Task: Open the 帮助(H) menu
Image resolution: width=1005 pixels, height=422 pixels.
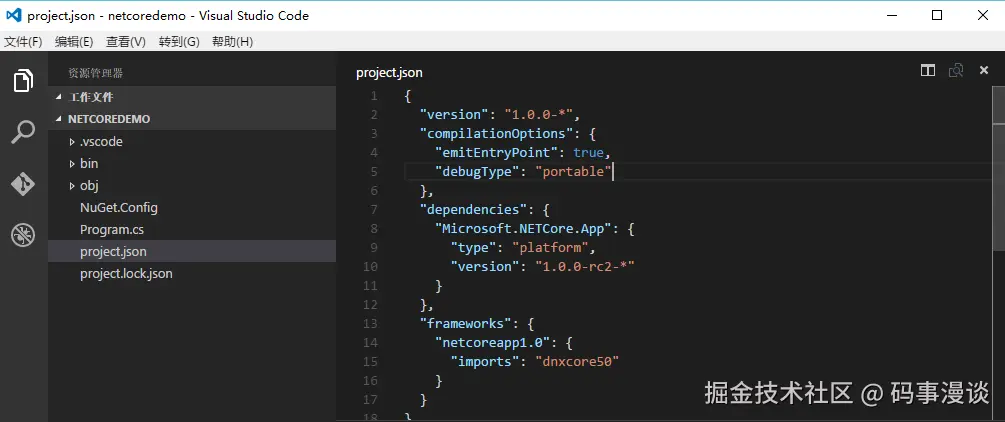Action: [x=233, y=42]
